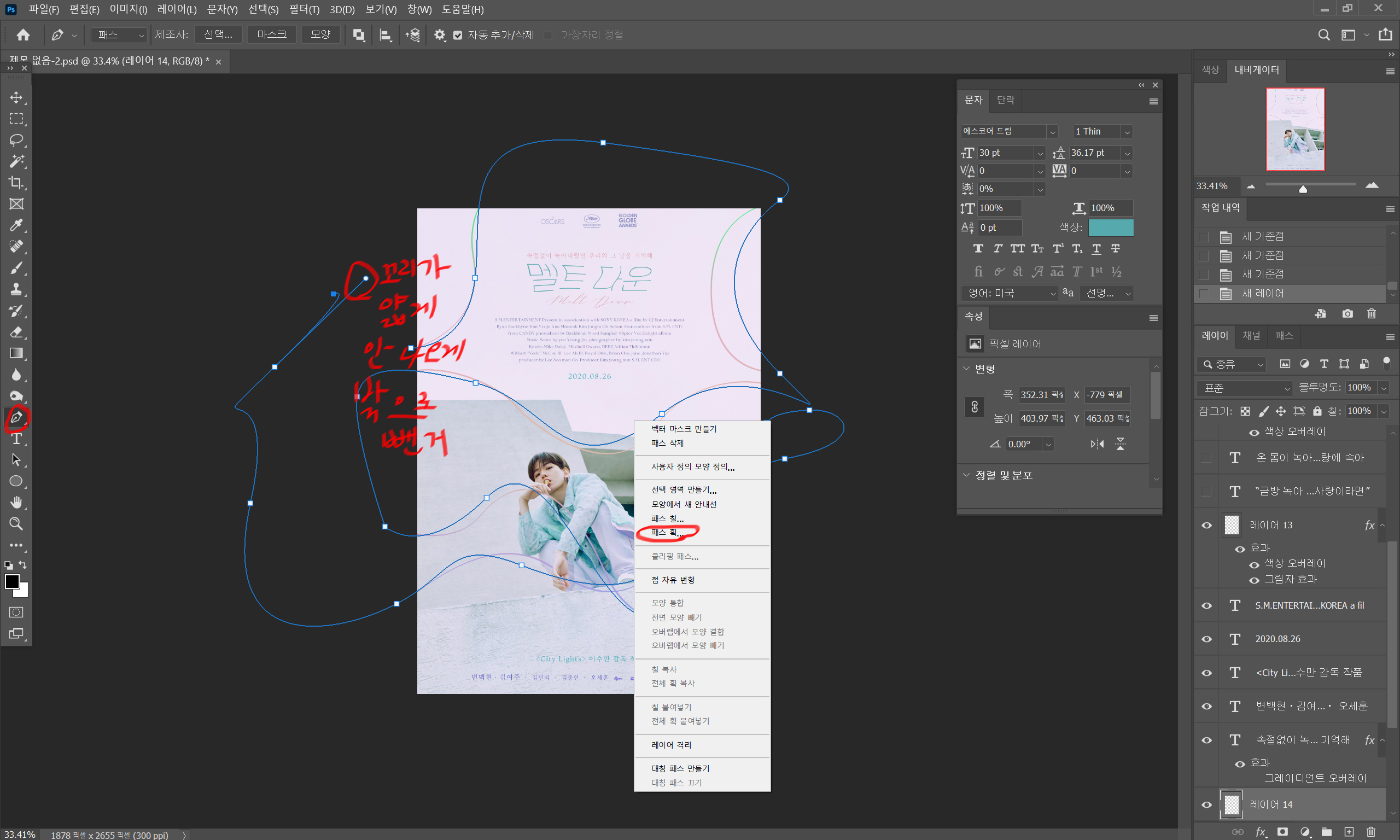The width and height of the screenshot is (1400, 840).
Task: Click the Navigator zoom slider handle
Action: (1303, 189)
